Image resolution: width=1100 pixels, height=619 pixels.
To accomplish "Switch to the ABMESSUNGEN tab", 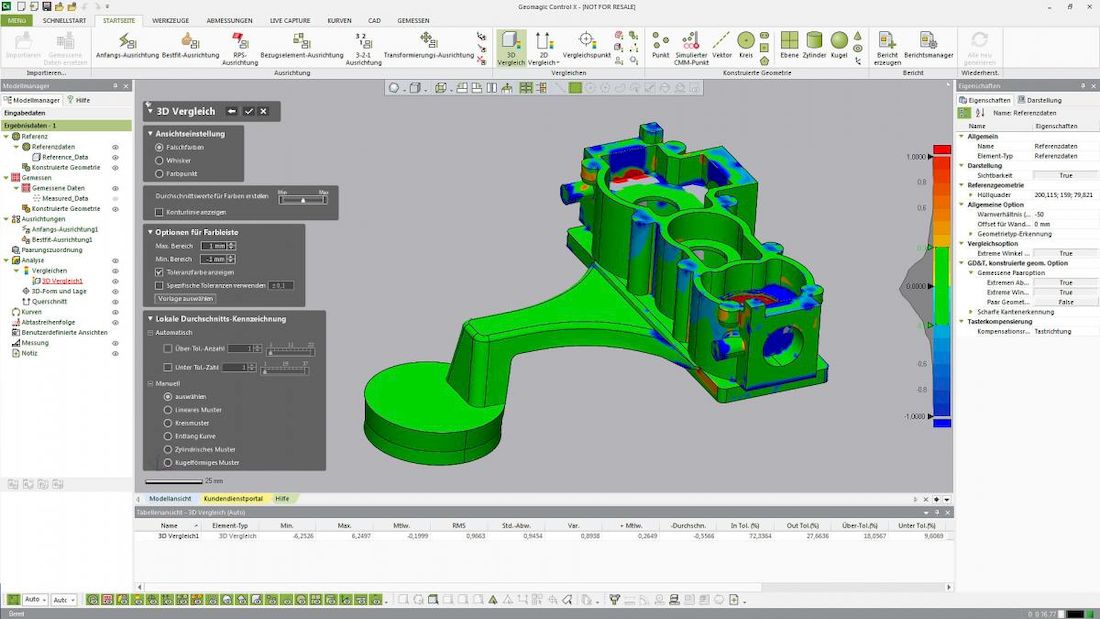I will [229, 20].
